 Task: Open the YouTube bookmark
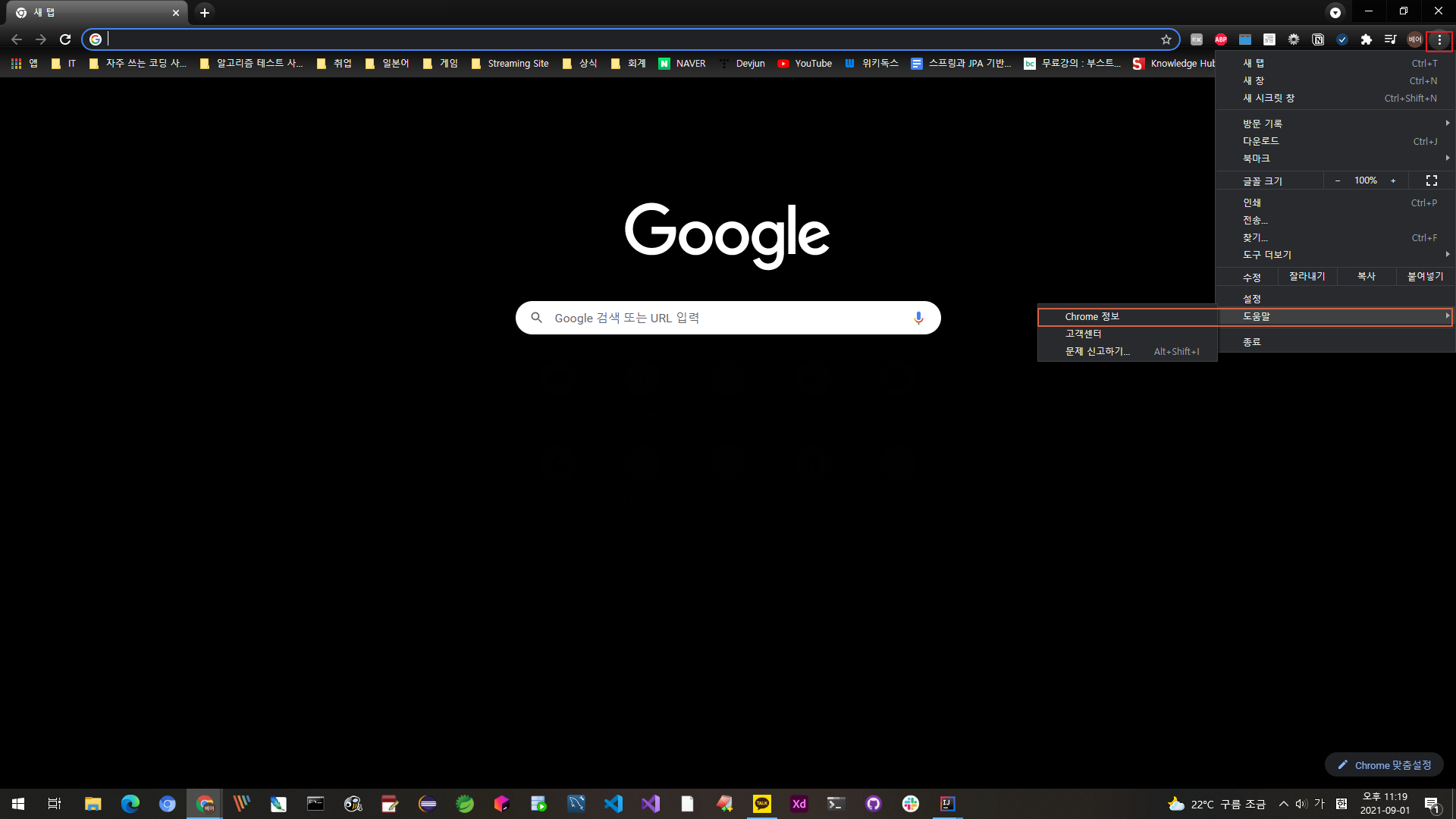coord(805,64)
